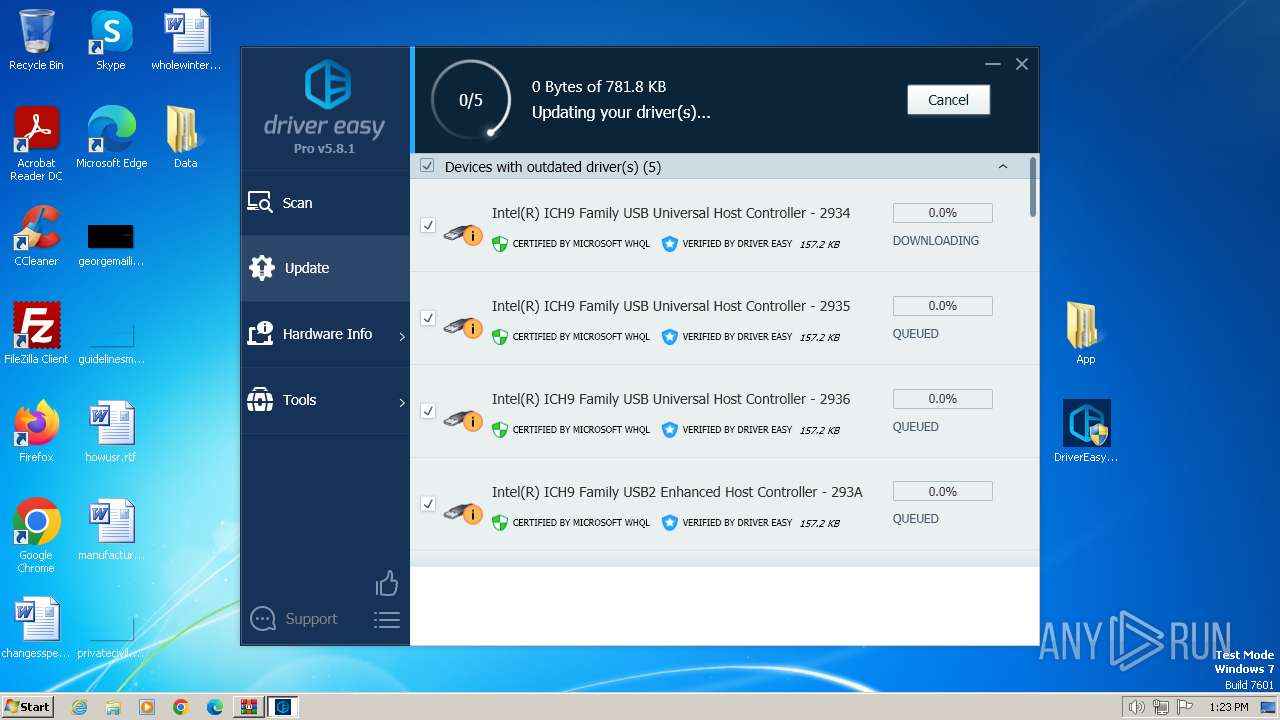
Task: Select the App folder on desktop
Action: pyautogui.click(x=1086, y=334)
